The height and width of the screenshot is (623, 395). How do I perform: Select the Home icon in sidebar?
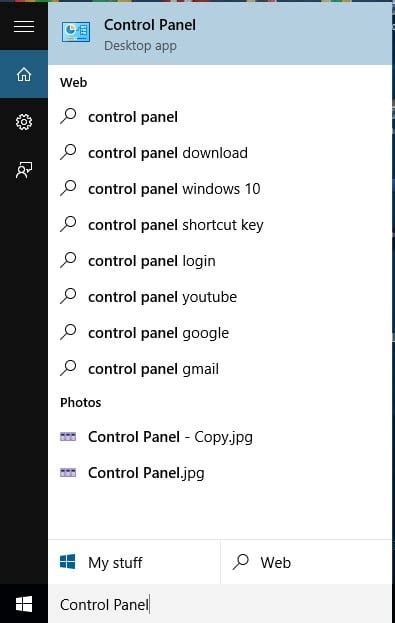[24, 74]
